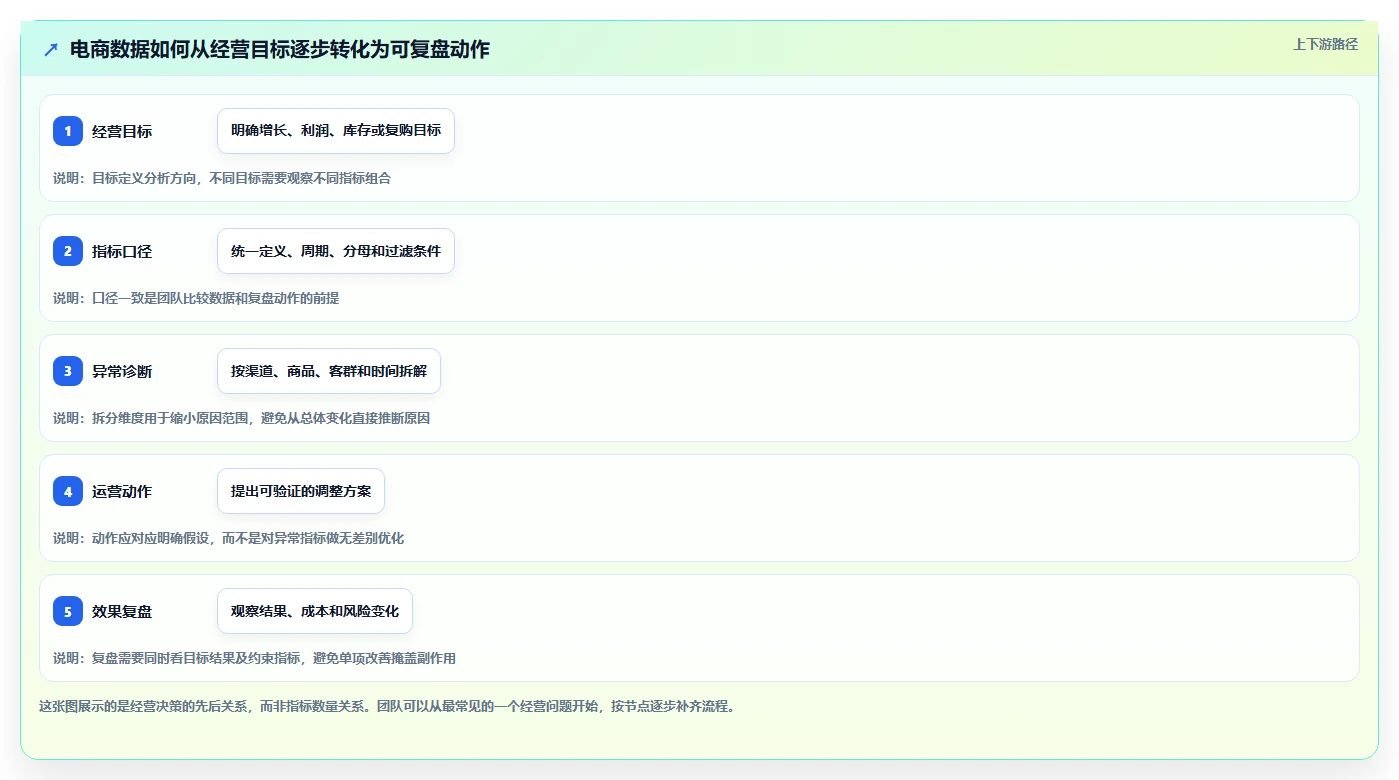Select the 明确增长、利润、库存或复购目标 chip

tap(336, 131)
